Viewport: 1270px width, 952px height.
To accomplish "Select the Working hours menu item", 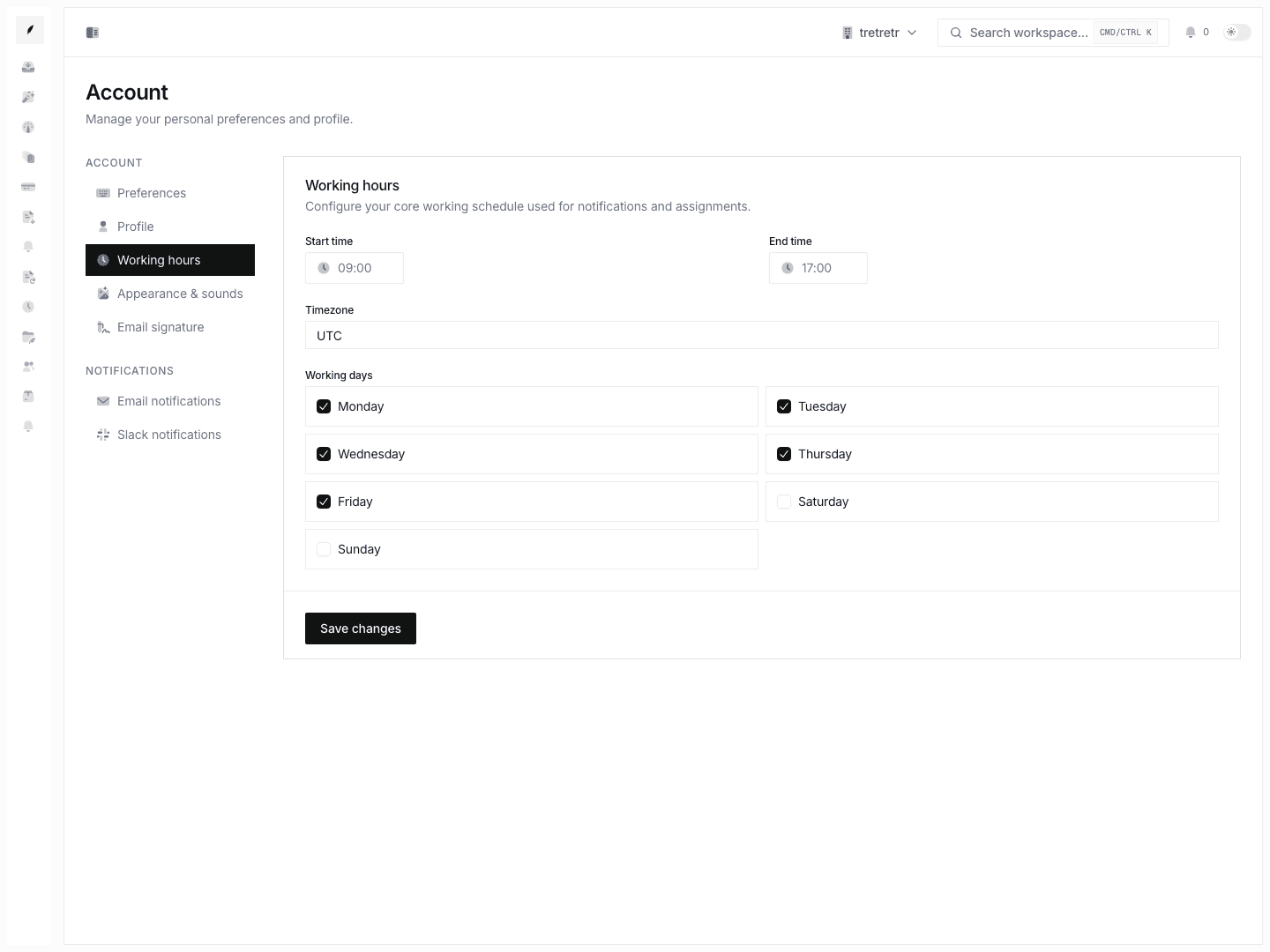I will point(170,260).
